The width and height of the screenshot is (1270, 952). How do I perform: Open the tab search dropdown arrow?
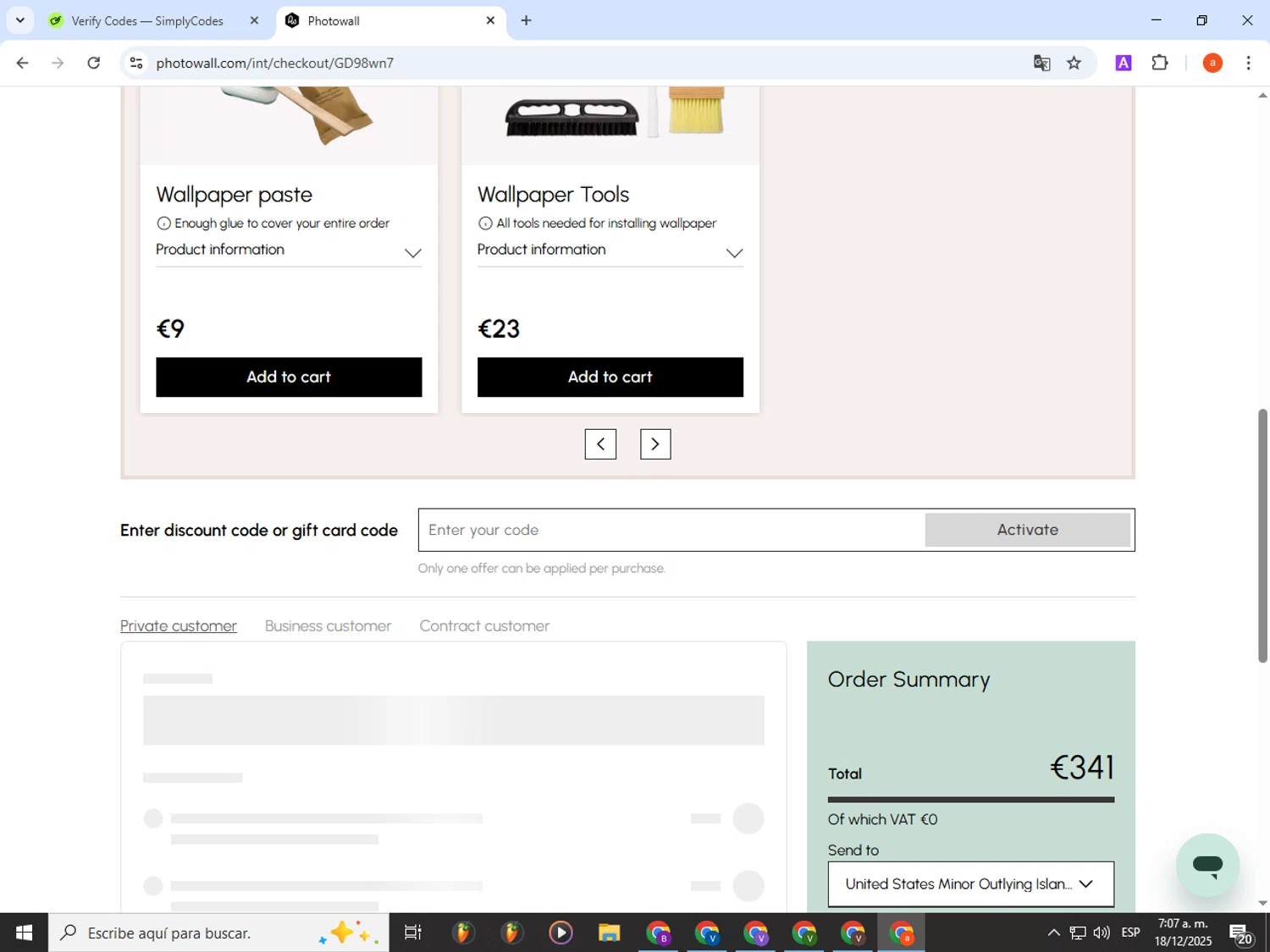[x=20, y=20]
